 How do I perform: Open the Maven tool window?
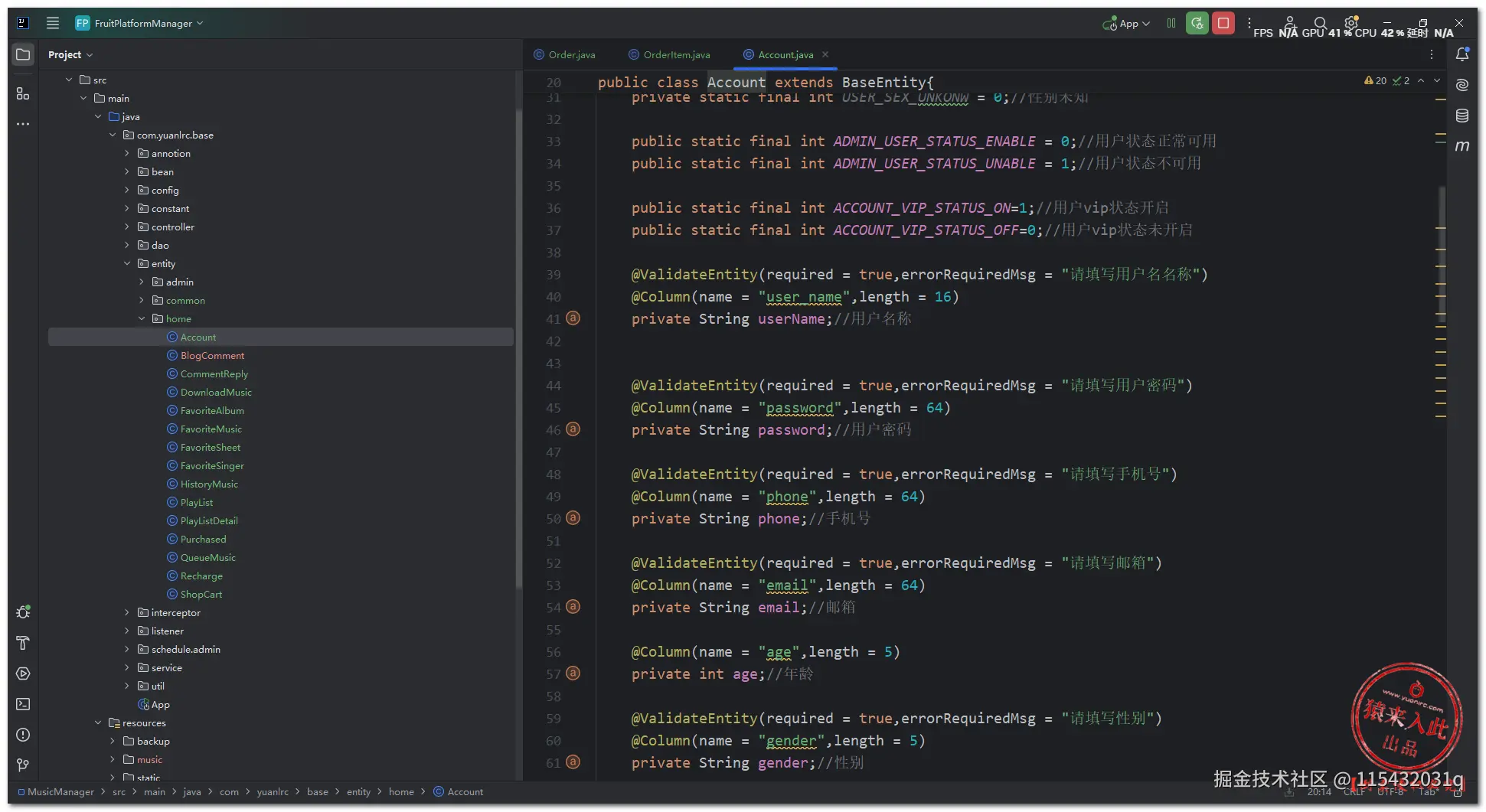(1462, 146)
